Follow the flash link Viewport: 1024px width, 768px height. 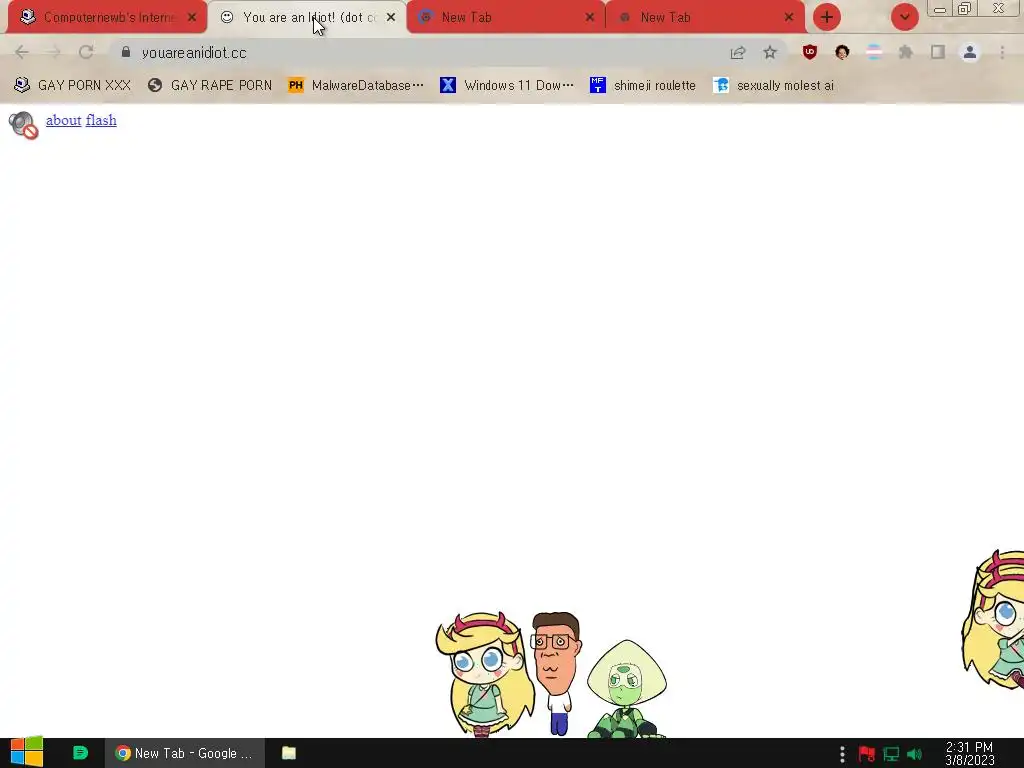tap(101, 120)
